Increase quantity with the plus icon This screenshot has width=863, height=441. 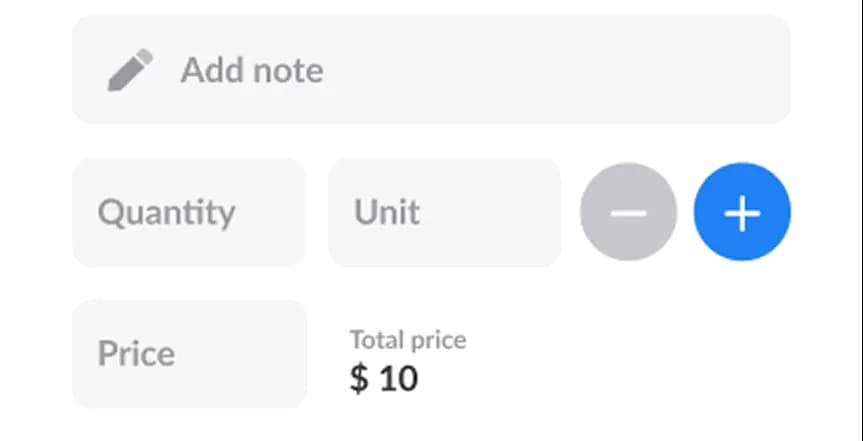pos(742,212)
